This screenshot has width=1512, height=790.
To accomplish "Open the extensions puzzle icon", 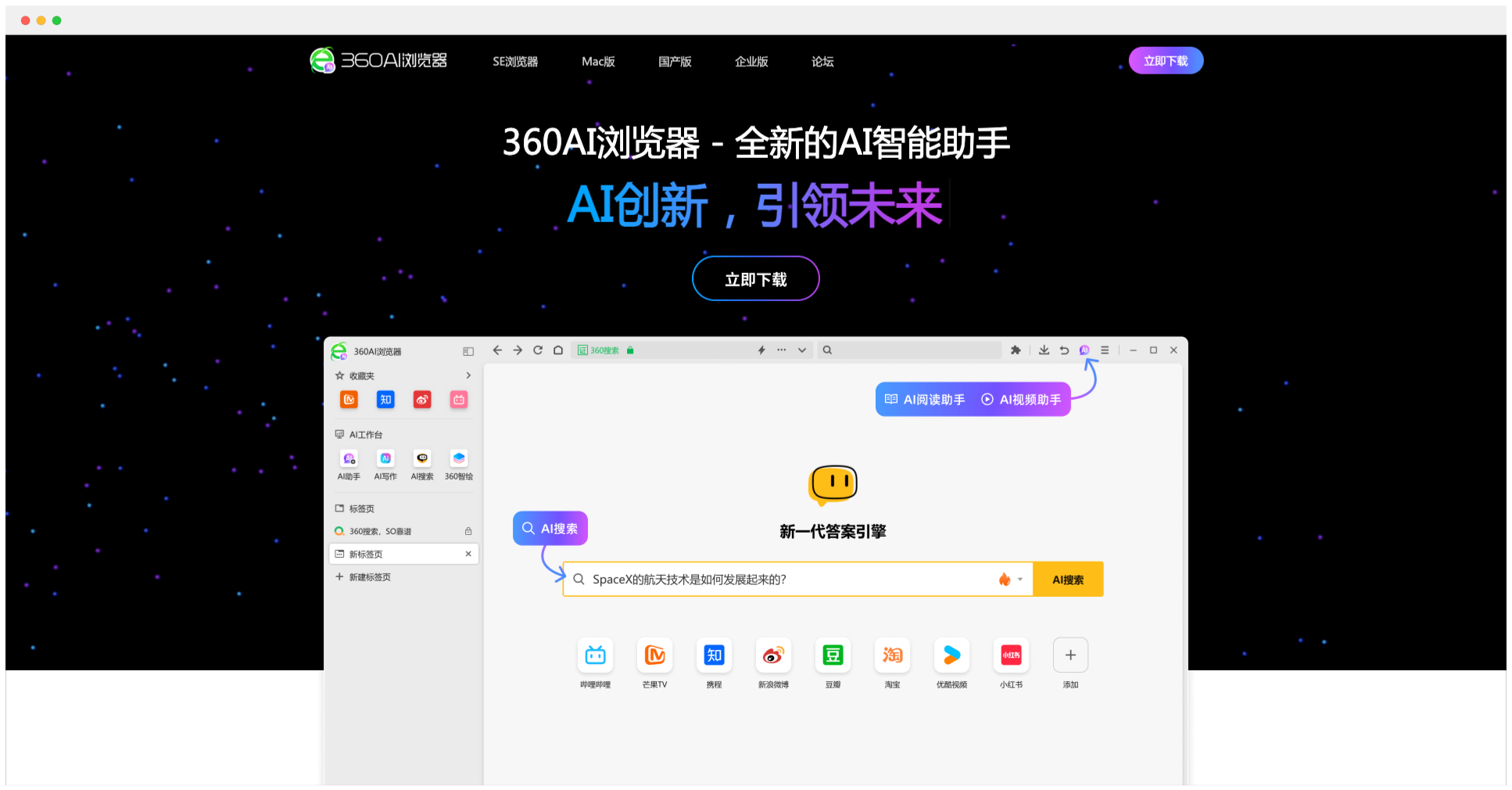I will click(x=1016, y=350).
